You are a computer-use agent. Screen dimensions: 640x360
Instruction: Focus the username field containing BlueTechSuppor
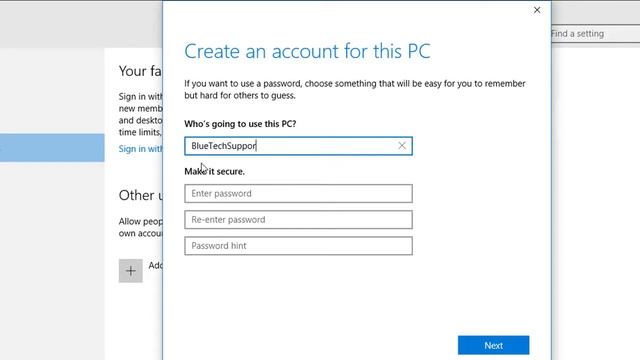click(x=298, y=146)
